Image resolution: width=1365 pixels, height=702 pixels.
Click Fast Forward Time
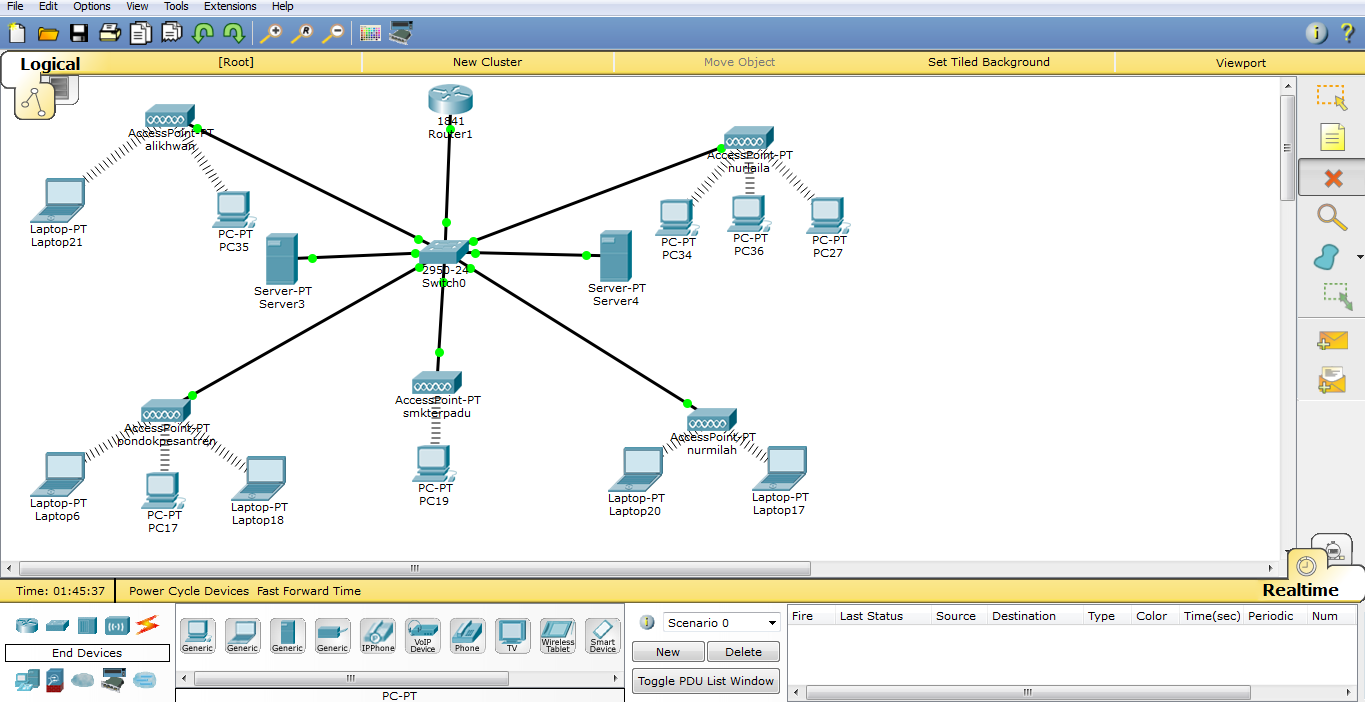(x=309, y=591)
